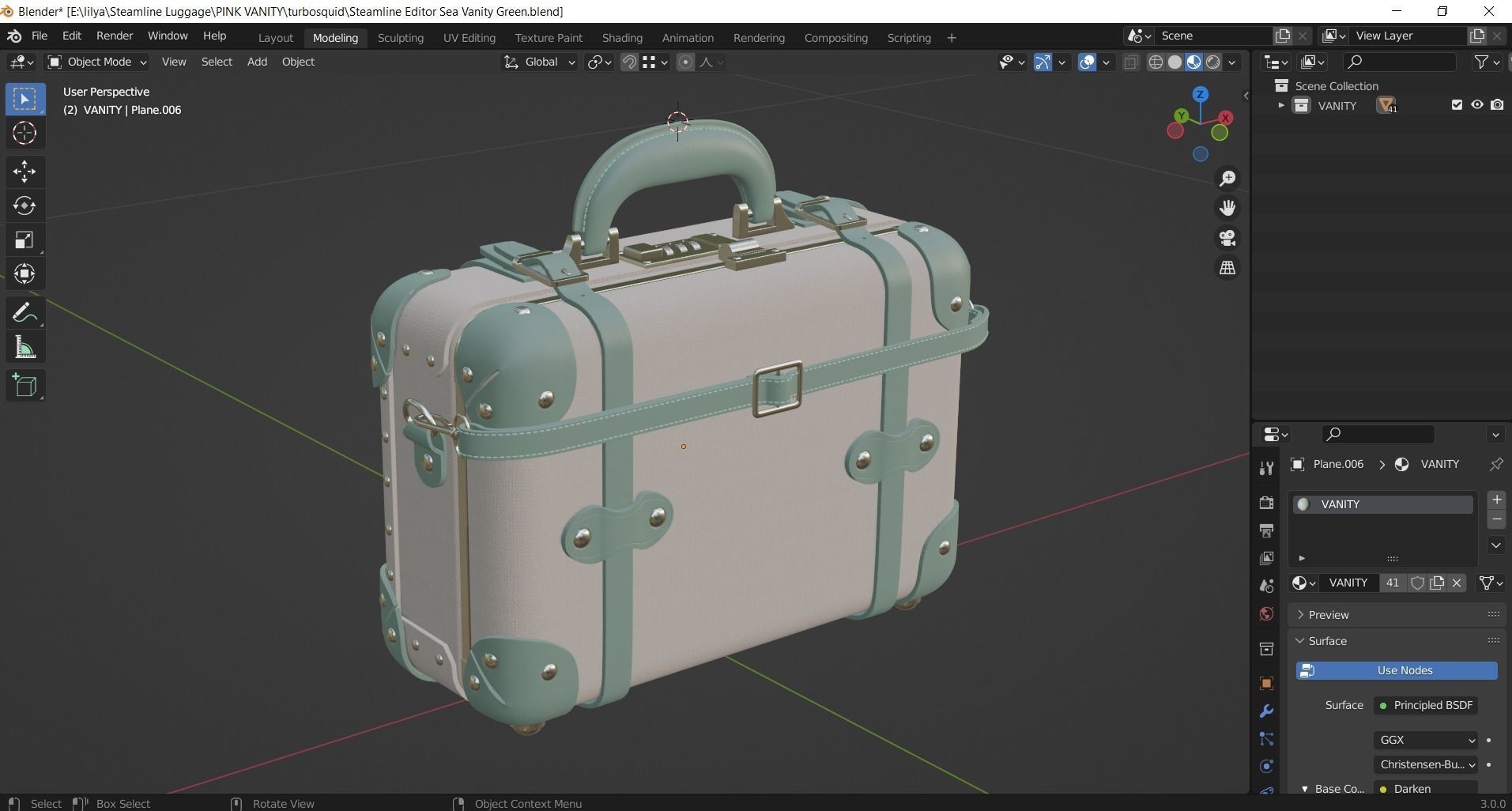The image size is (1512, 811).
Task: Open the viewport Add menu
Action: pyautogui.click(x=257, y=62)
